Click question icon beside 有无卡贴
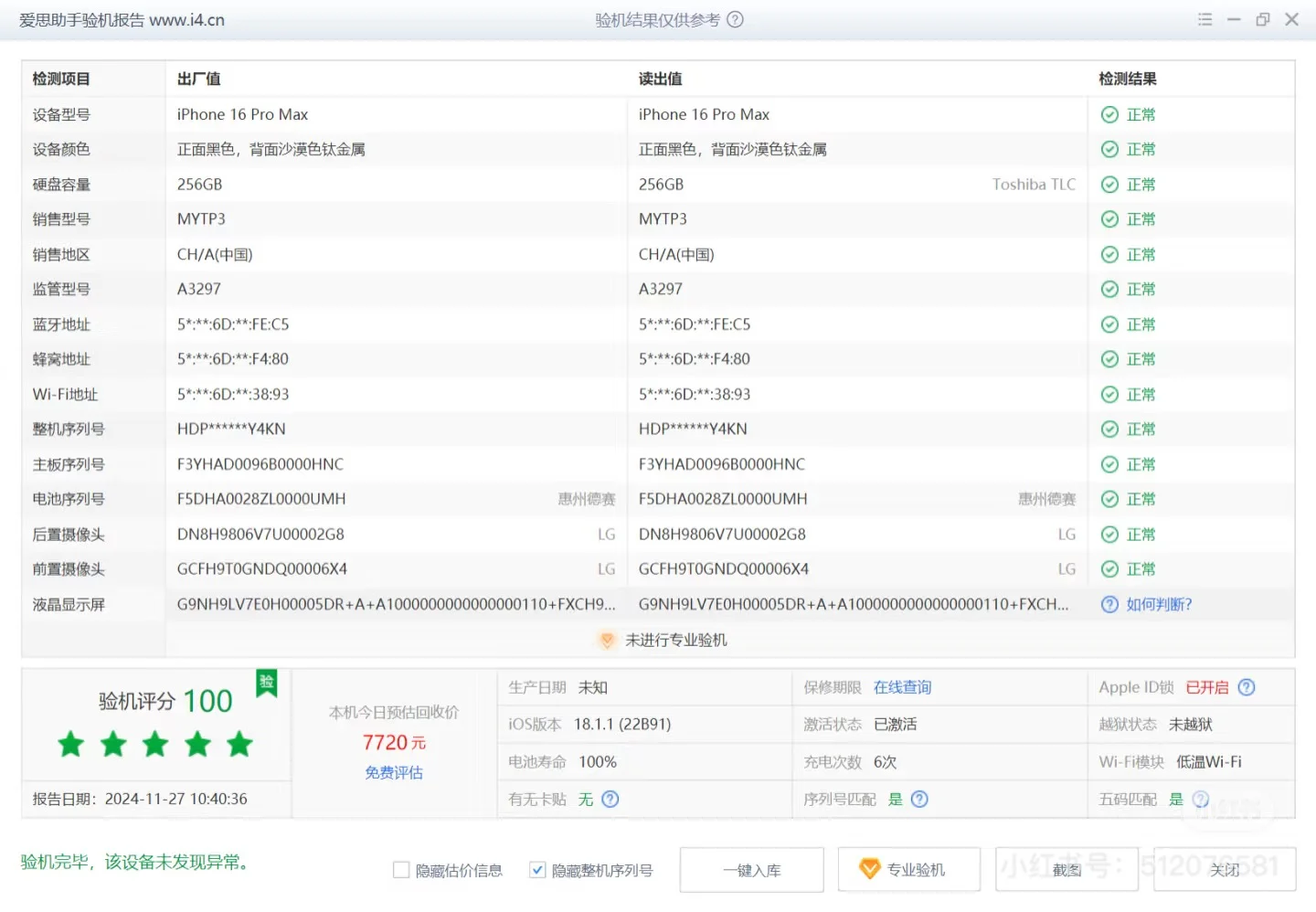This screenshot has height=912, width=1316. (x=609, y=799)
